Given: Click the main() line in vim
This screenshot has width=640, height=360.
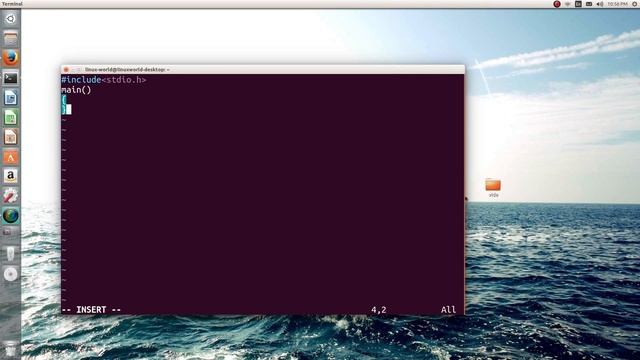Looking at the screenshot, I should pos(76,90).
